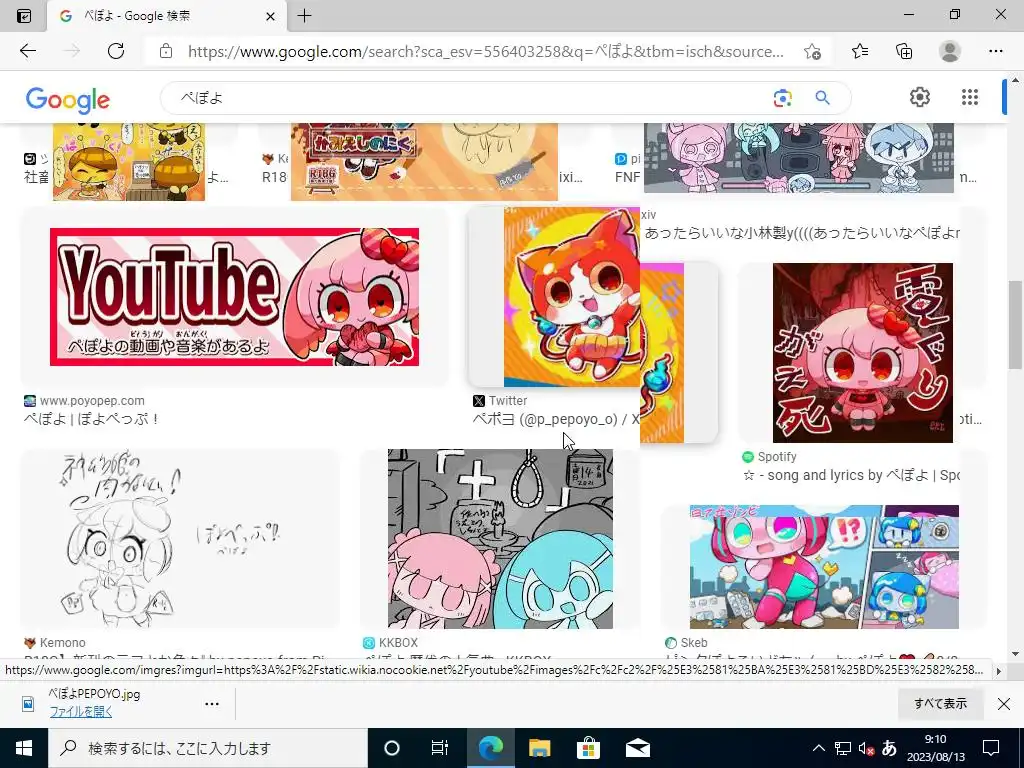Click the KKBOX source label
The height and width of the screenshot is (768, 1024).
pos(398,643)
